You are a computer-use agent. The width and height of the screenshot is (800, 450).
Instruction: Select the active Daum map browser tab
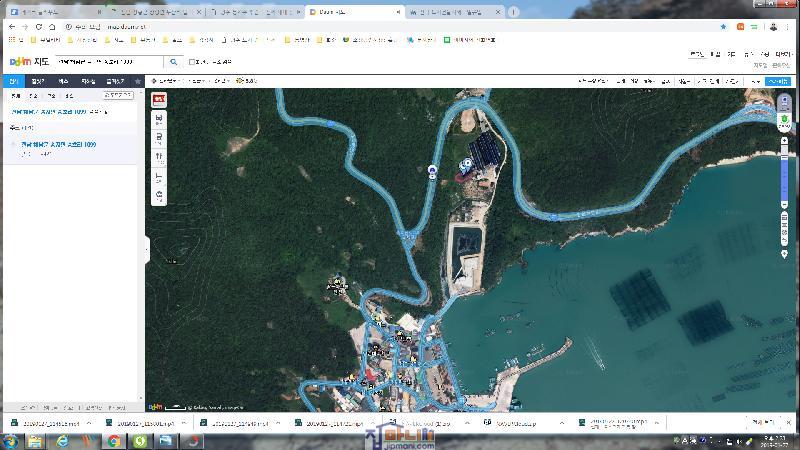(352, 12)
